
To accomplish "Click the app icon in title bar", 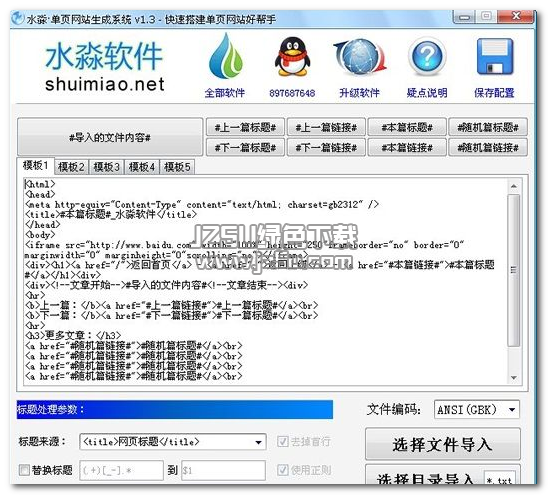I will (17, 18).
